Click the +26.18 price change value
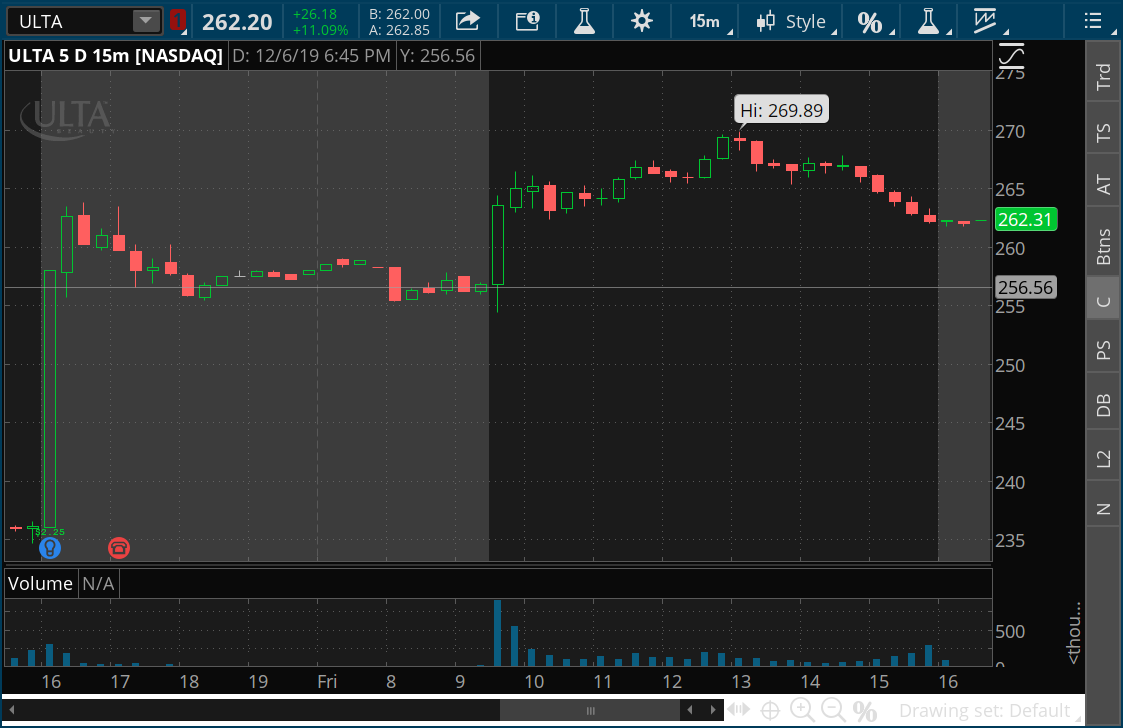This screenshot has width=1123, height=728. pos(315,14)
